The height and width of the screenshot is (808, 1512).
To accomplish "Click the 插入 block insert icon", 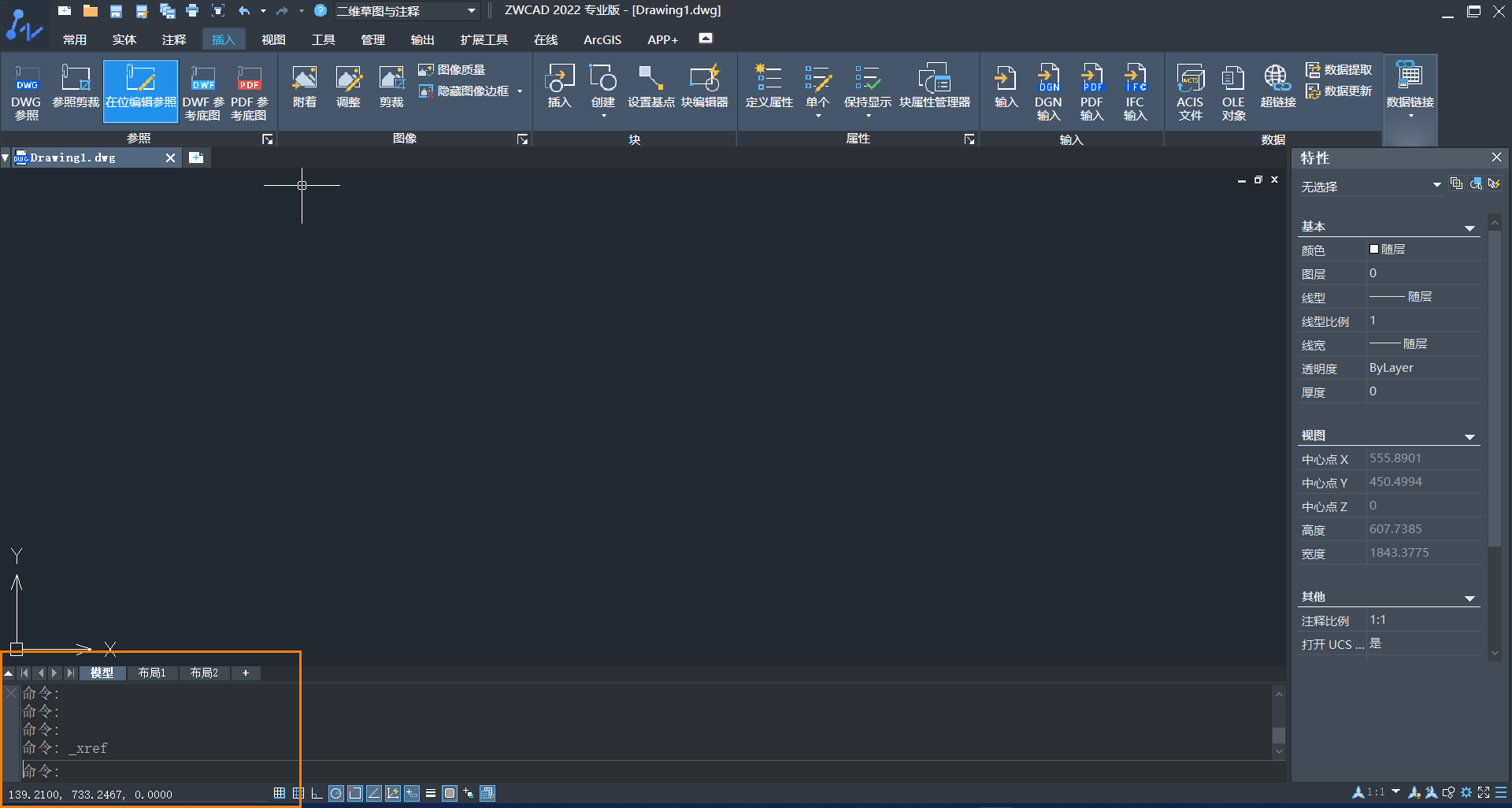I will (x=559, y=87).
